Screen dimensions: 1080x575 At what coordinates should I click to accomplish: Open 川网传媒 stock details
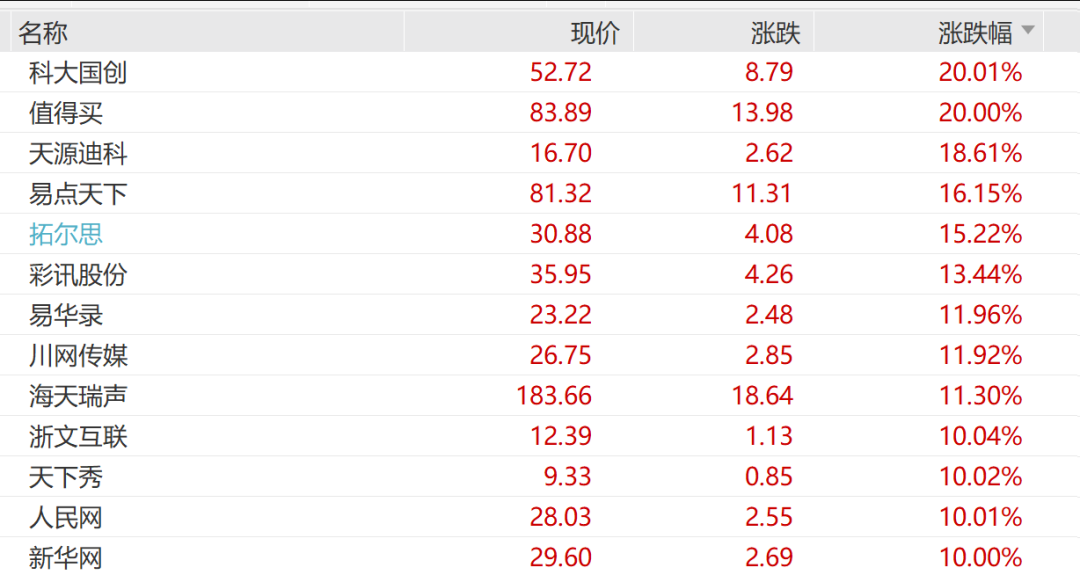point(78,356)
